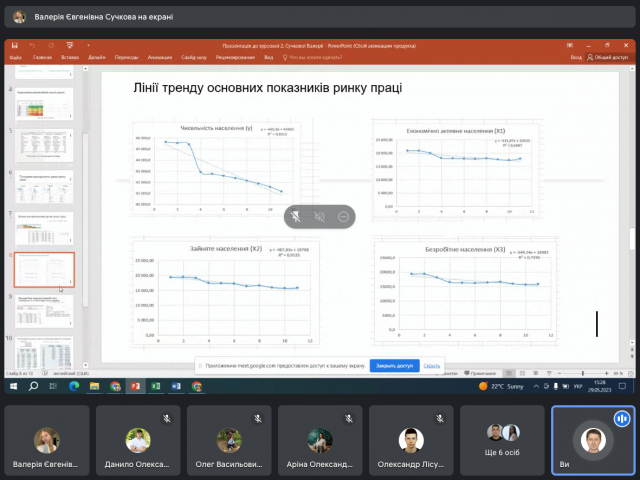Open the 'Файл' menu in PowerPoint
This screenshot has height=480, width=640.
point(16,57)
